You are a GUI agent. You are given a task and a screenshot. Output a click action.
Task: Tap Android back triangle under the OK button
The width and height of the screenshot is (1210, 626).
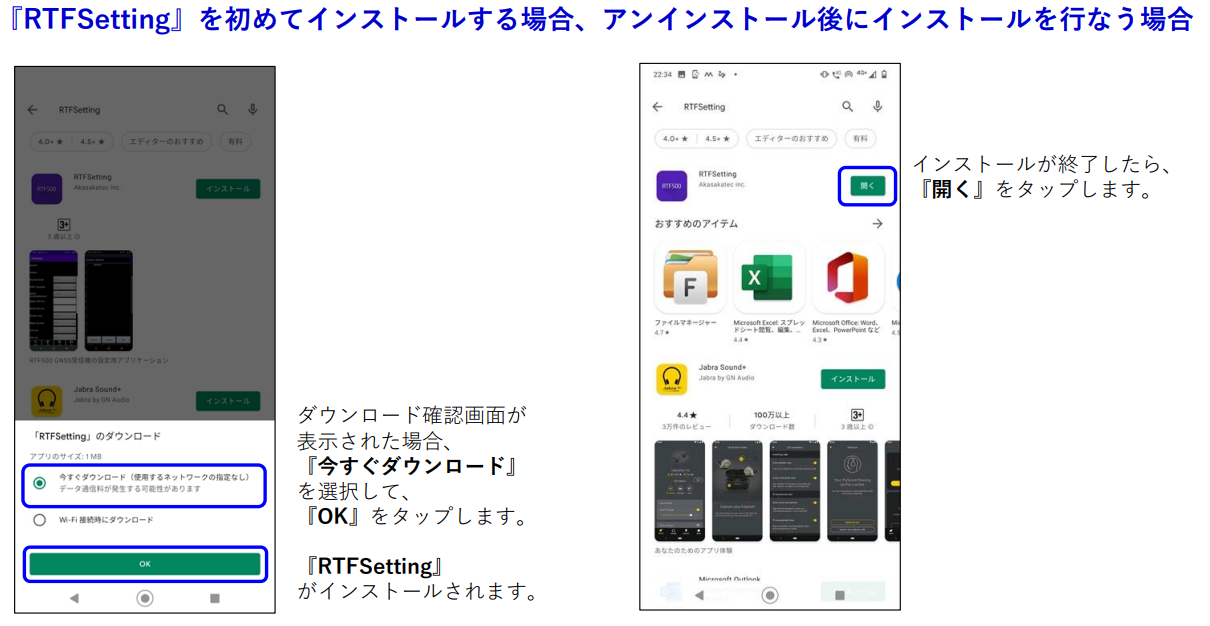74,598
